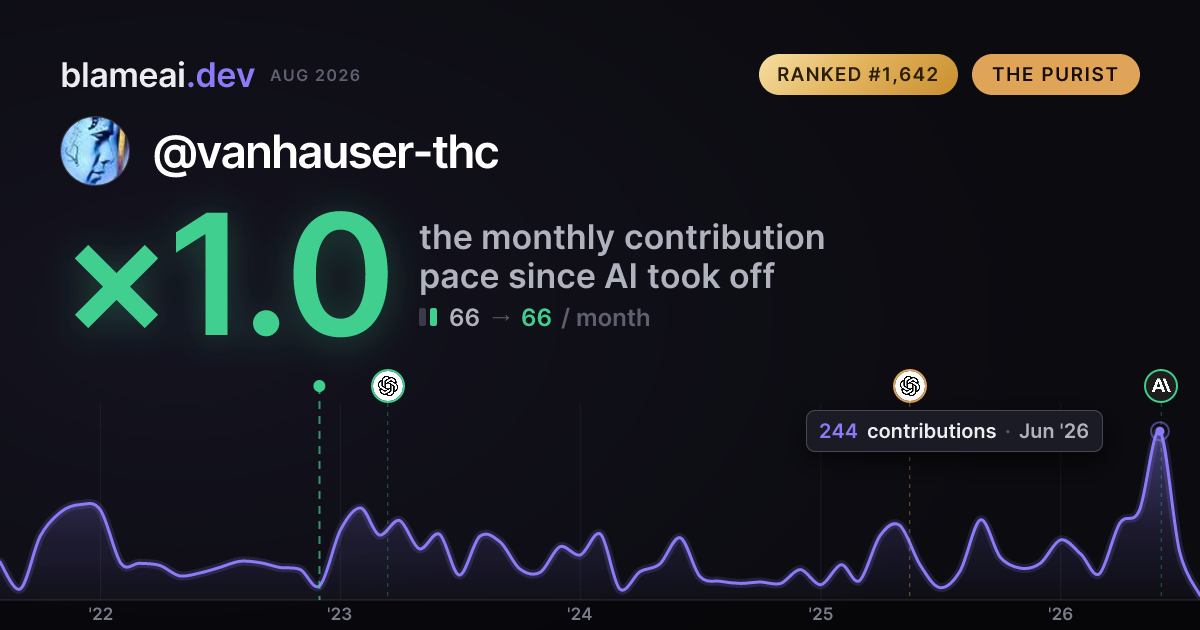Click the small bar icon before 66

pyautogui.click(x=428, y=318)
